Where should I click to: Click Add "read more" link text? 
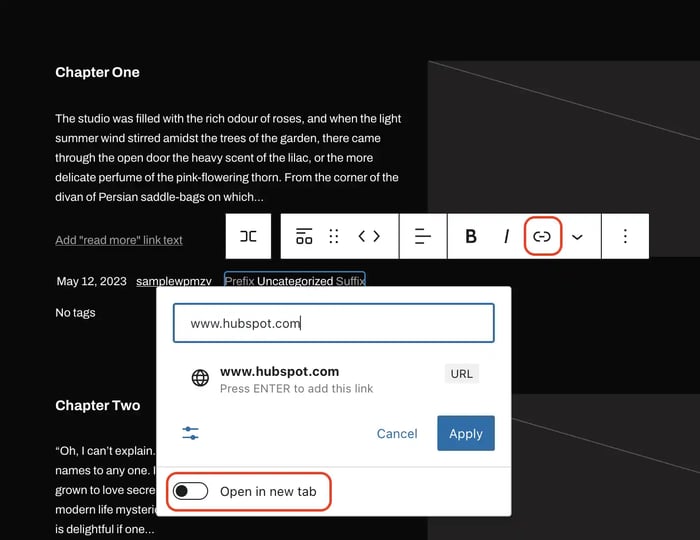point(119,240)
